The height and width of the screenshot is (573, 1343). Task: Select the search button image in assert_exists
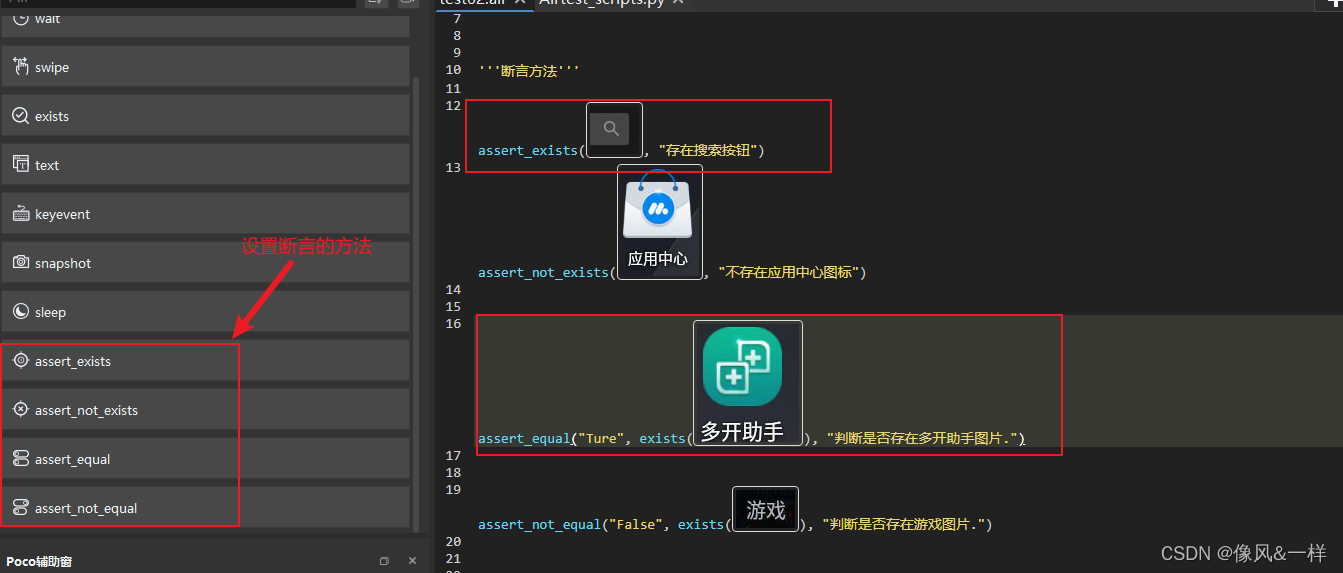614,129
